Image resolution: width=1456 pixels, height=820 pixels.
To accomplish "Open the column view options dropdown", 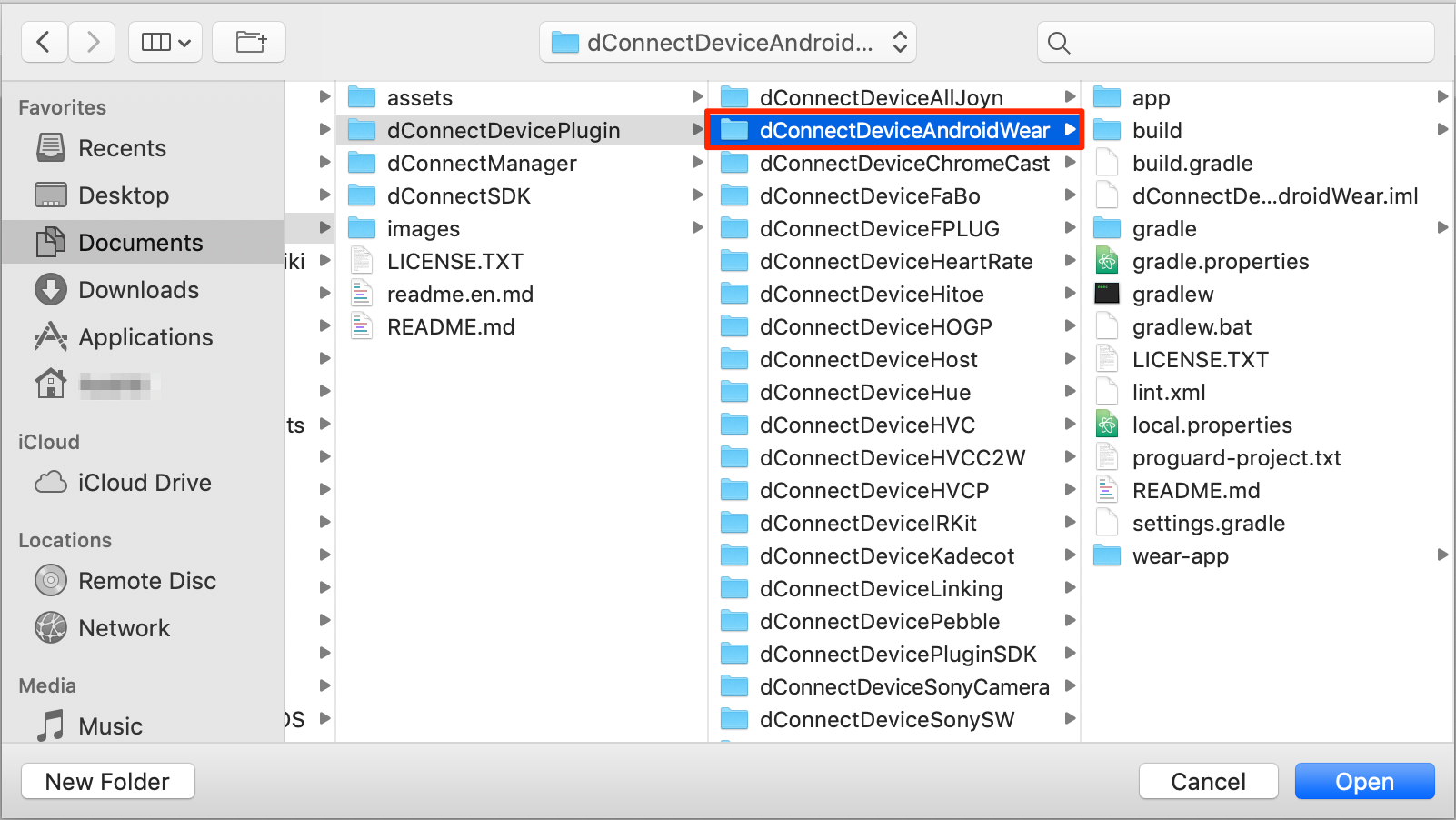I will (165, 42).
